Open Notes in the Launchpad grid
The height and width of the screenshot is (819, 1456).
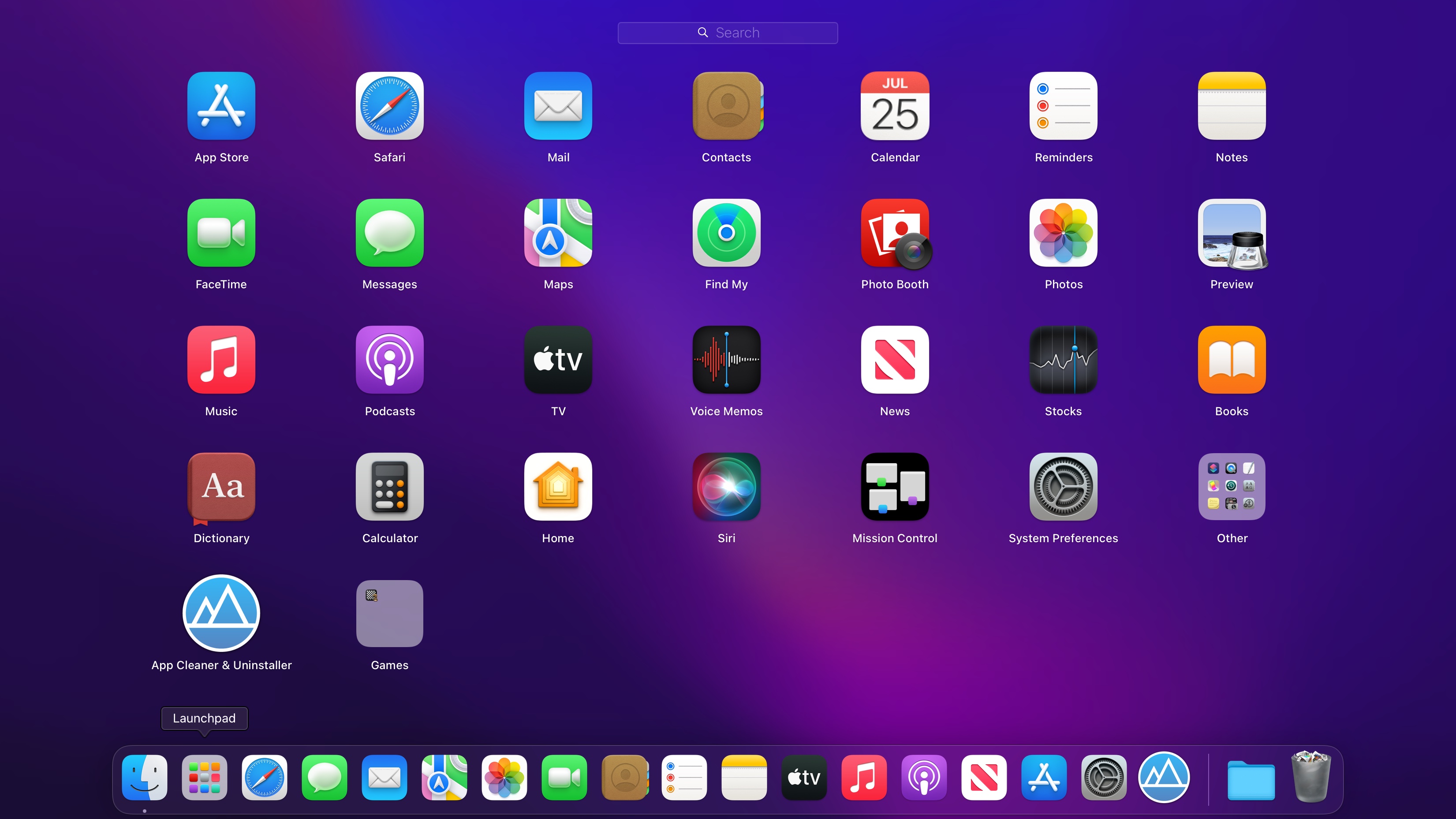1232,106
